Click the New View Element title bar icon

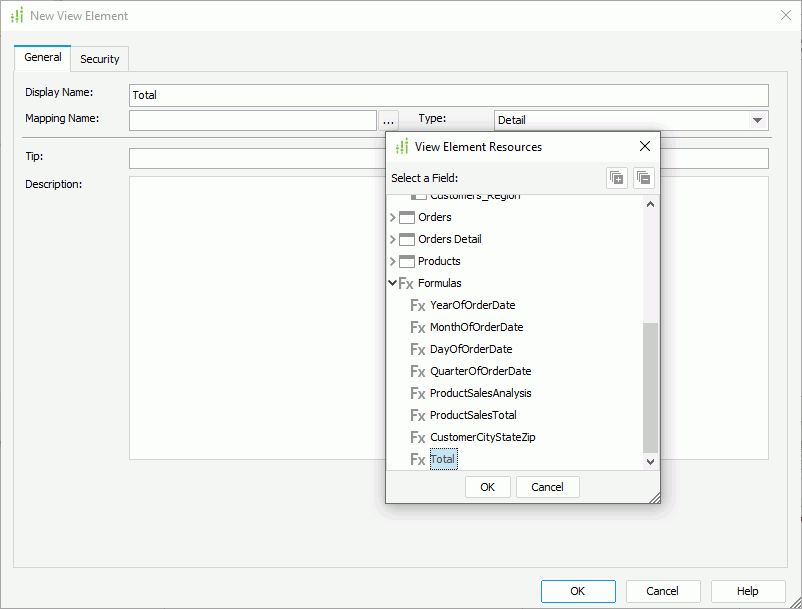pos(16,15)
